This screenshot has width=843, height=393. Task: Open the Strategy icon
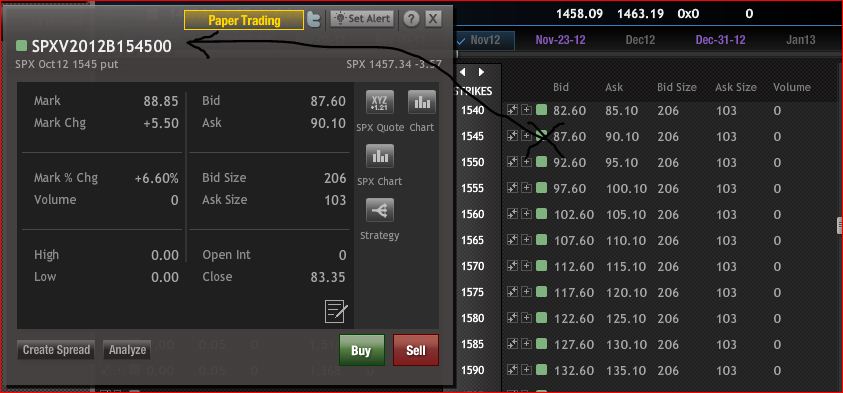380,210
